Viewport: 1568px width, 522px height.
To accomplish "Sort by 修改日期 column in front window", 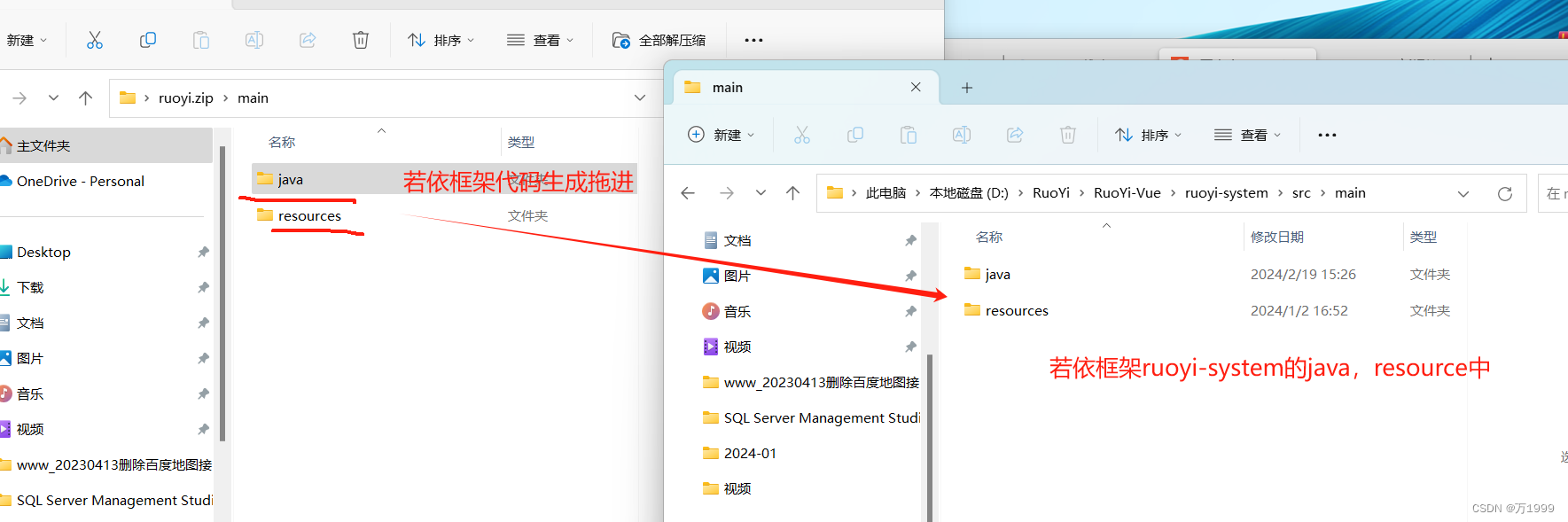I will pyautogui.click(x=1277, y=237).
